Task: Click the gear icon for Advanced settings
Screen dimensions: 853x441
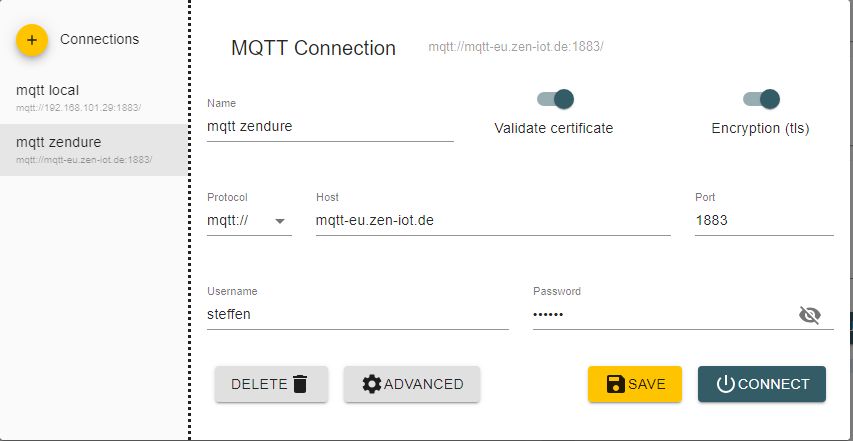Action: [372, 384]
